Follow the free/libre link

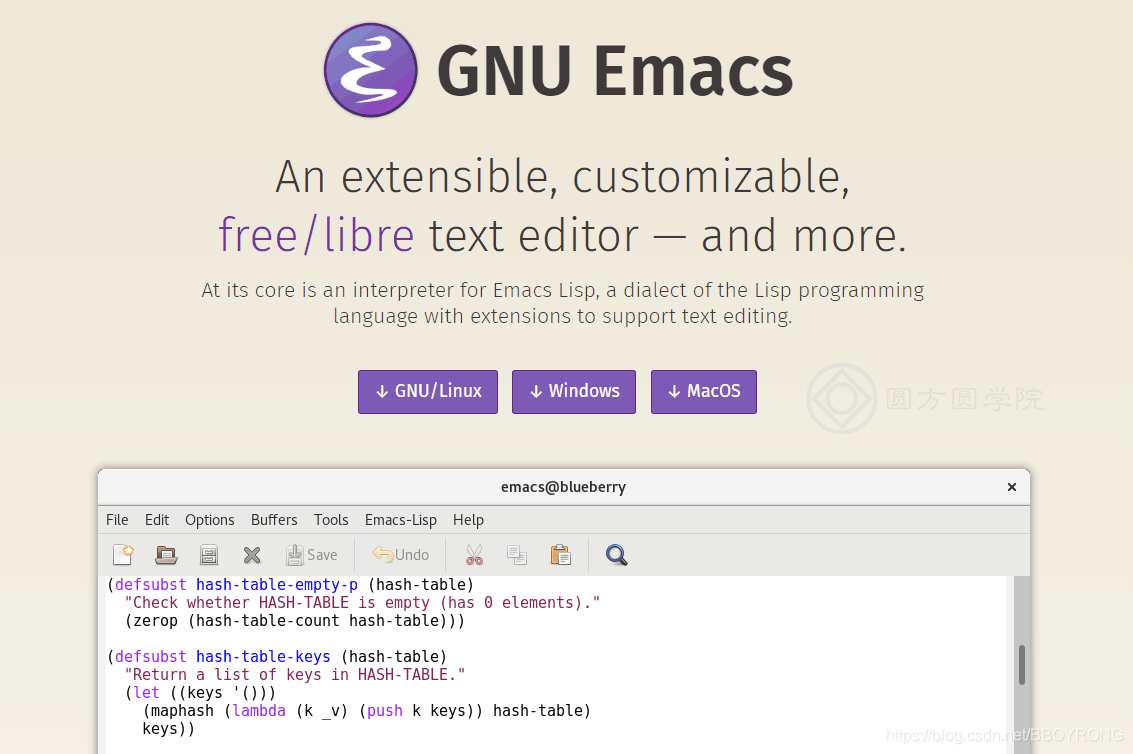pyautogui.click(x=316, y=235)
